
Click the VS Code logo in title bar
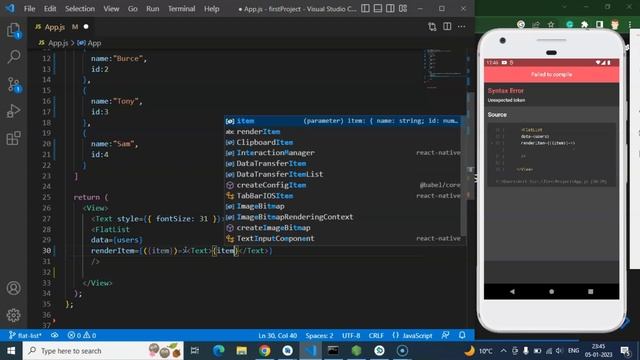(10, 8)
